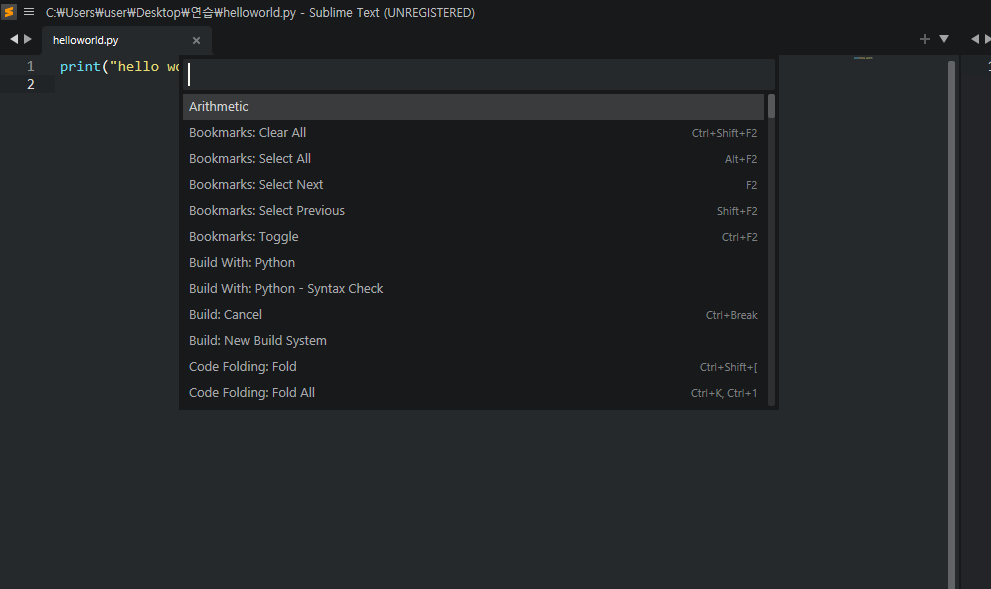Click the print keyword on line 1
This screenshot has height=589, width=991.
[80, 66]
